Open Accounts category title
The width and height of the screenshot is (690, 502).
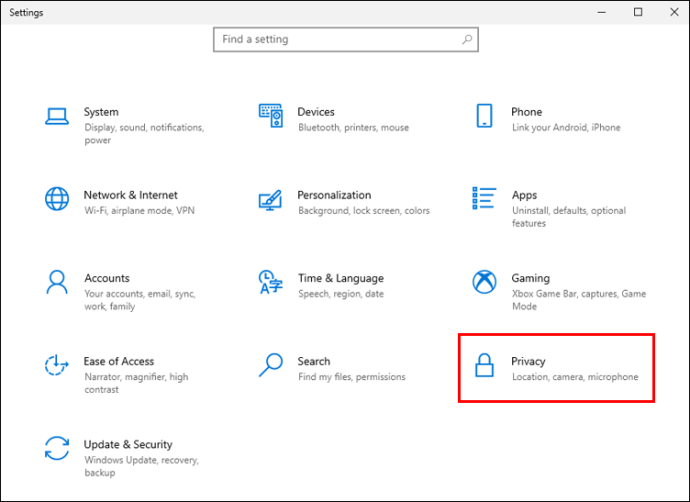pyautogui.click(x=107, y=278)
